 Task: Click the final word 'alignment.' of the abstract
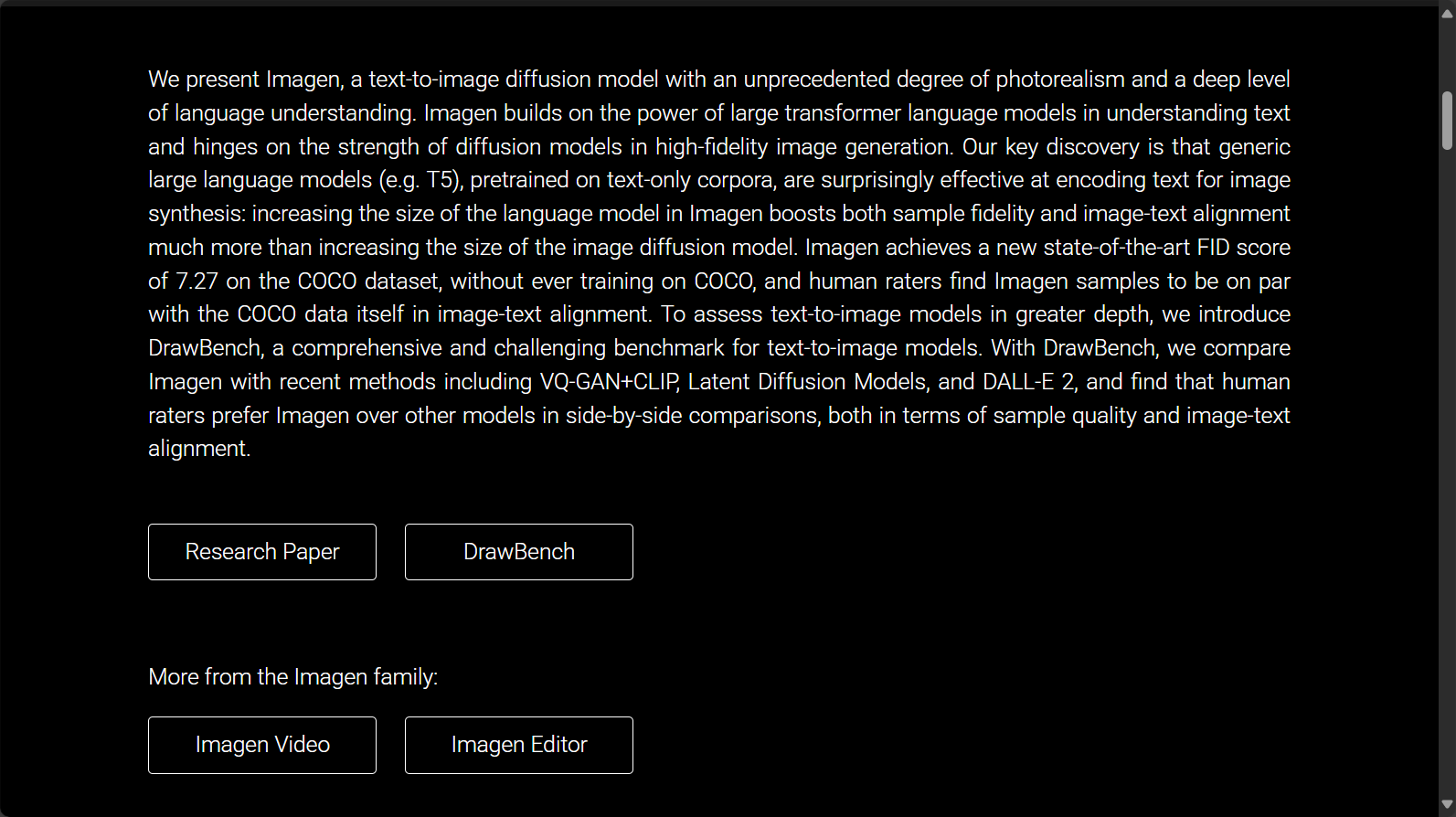199,449
